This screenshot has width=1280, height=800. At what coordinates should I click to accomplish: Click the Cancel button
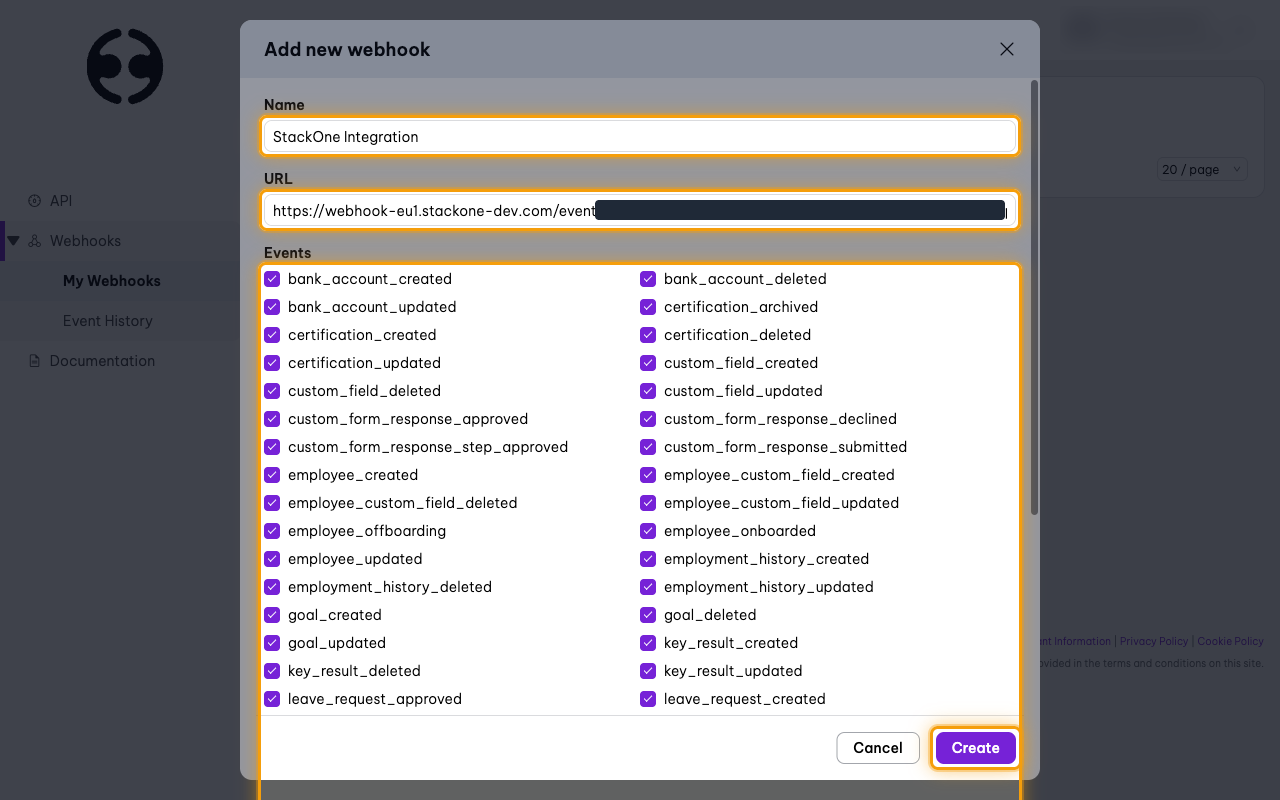pyautogui.click(x=878, y=748)
